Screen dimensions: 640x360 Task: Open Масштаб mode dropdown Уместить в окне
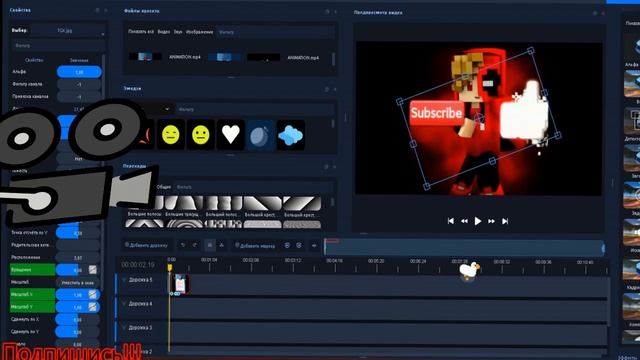(x=78, y=282)
